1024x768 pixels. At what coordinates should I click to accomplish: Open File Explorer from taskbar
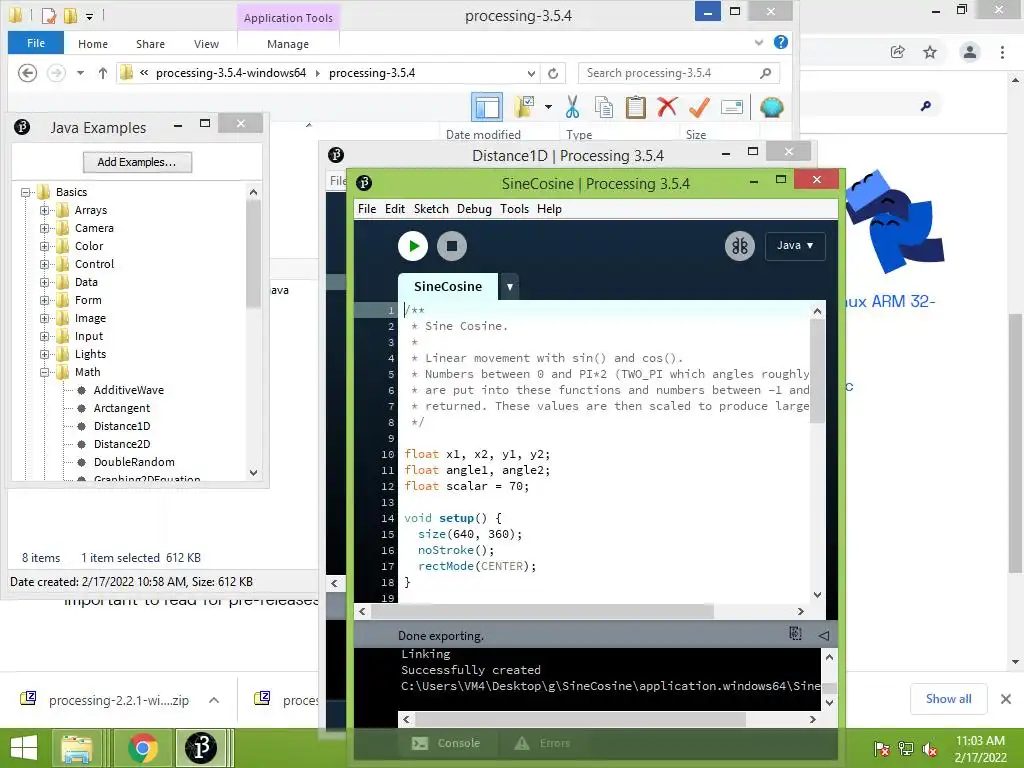[x=77, y=748]
